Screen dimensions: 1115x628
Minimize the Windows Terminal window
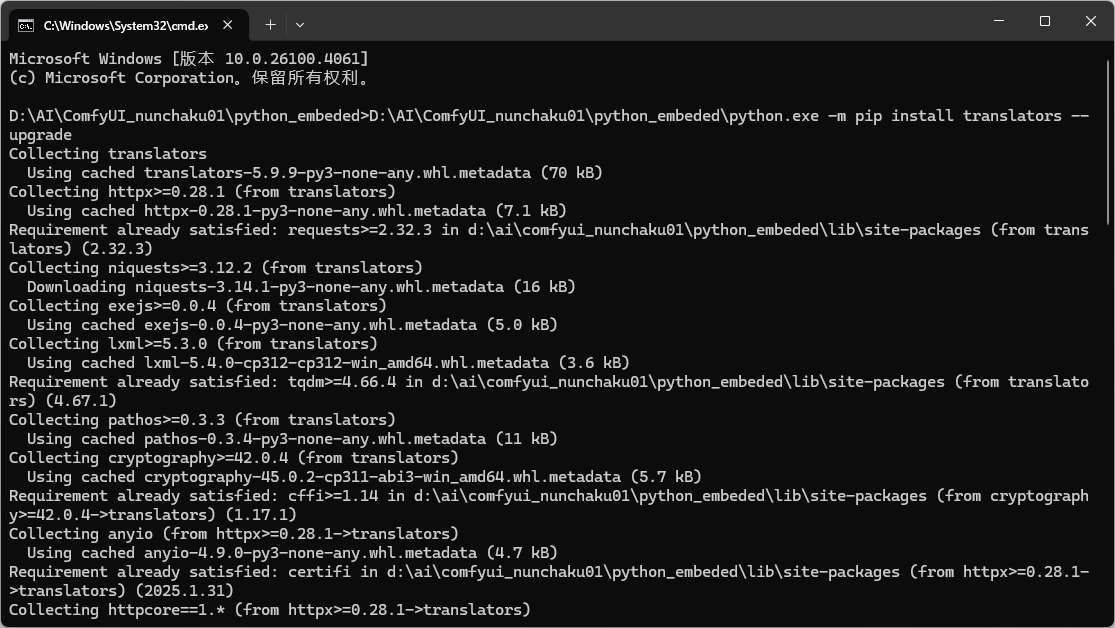pyautogui.click(x=998, y=21)
